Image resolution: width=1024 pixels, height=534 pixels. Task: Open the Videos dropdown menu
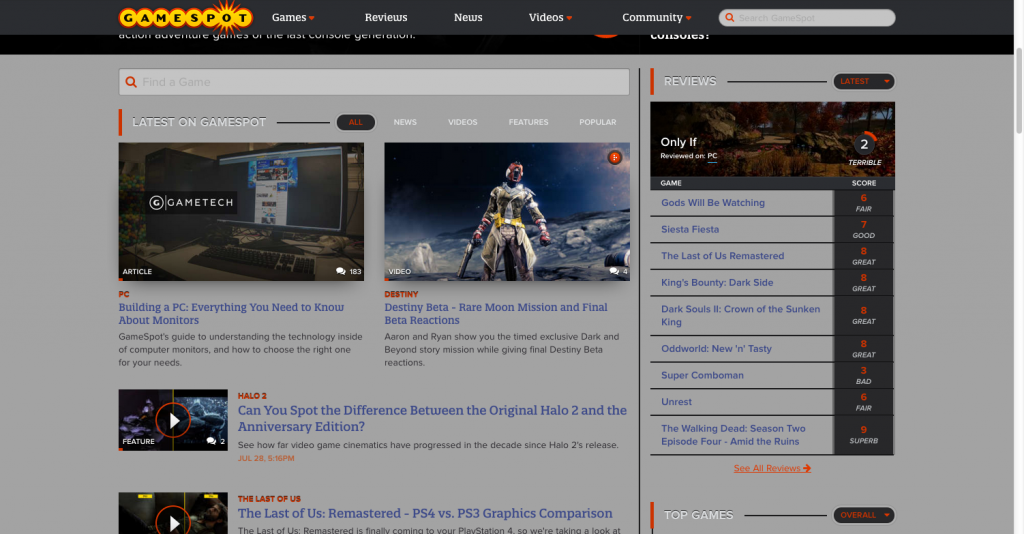point(551,18)
